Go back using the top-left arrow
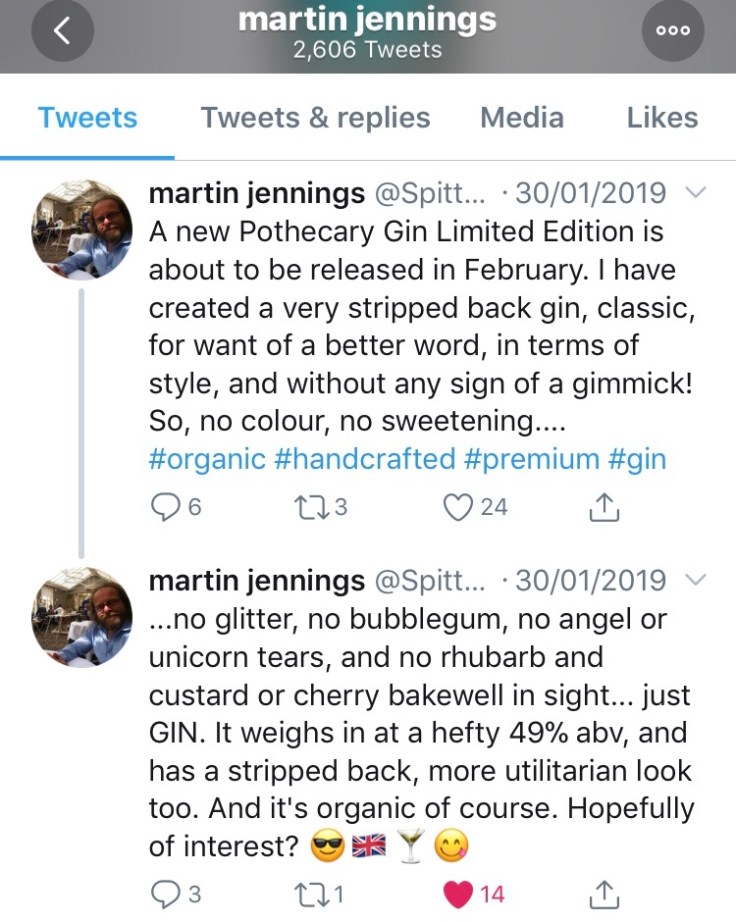 [x=61, y=32]
